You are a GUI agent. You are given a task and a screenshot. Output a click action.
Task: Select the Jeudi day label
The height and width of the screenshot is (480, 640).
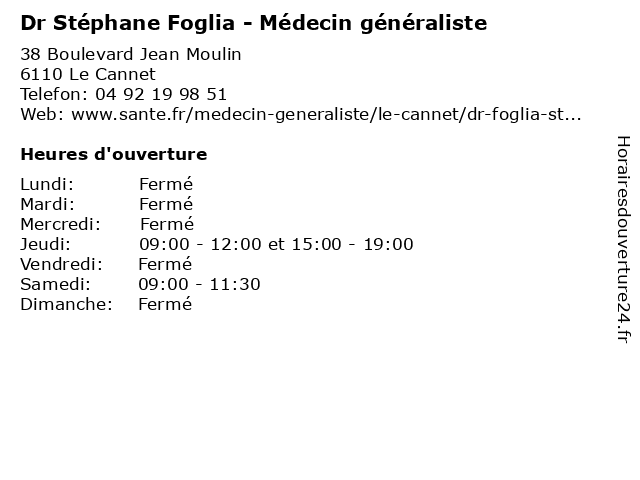[45, 244]
